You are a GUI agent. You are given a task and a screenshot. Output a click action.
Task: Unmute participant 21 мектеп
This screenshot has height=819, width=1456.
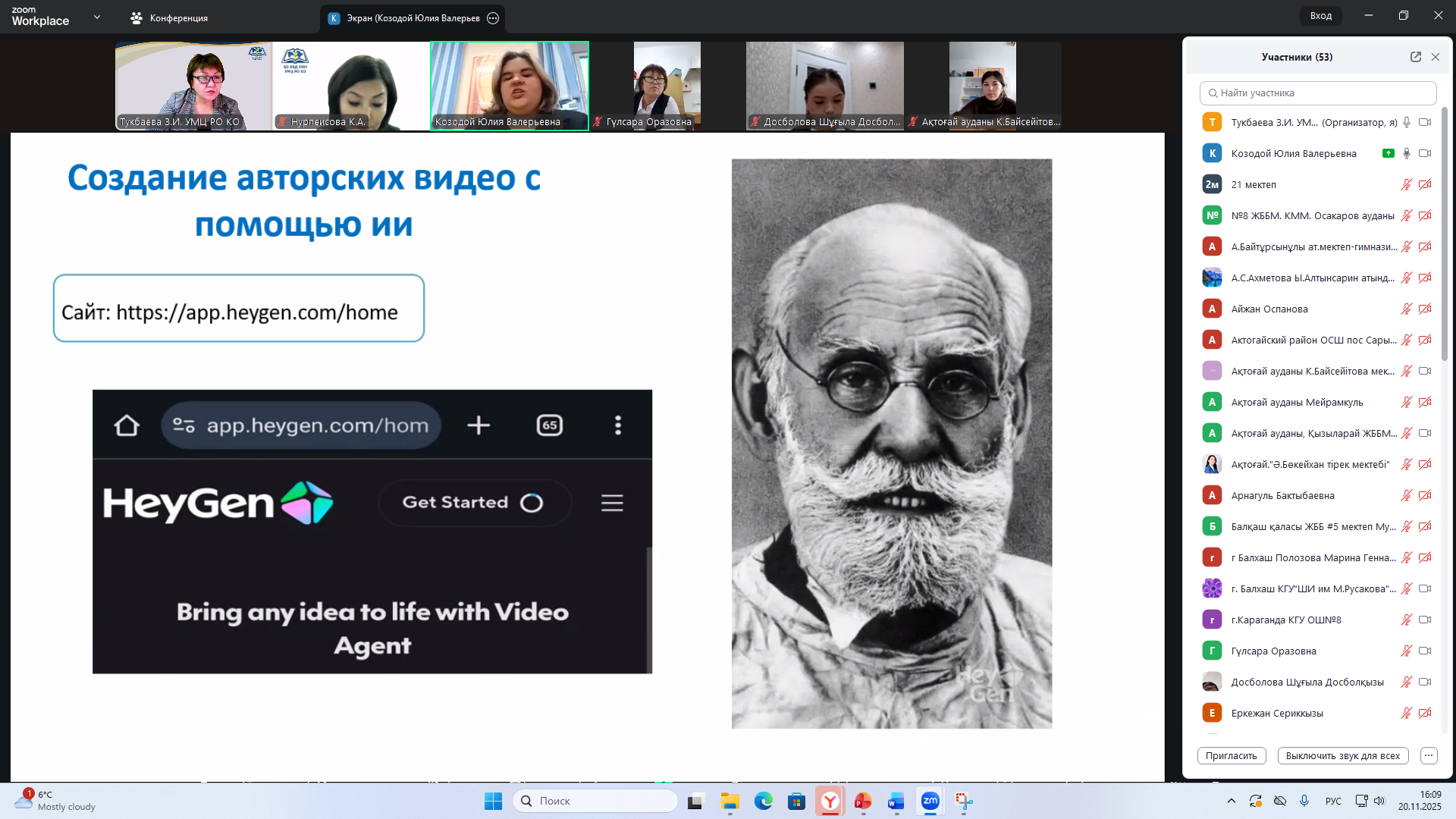[1406, 184]
